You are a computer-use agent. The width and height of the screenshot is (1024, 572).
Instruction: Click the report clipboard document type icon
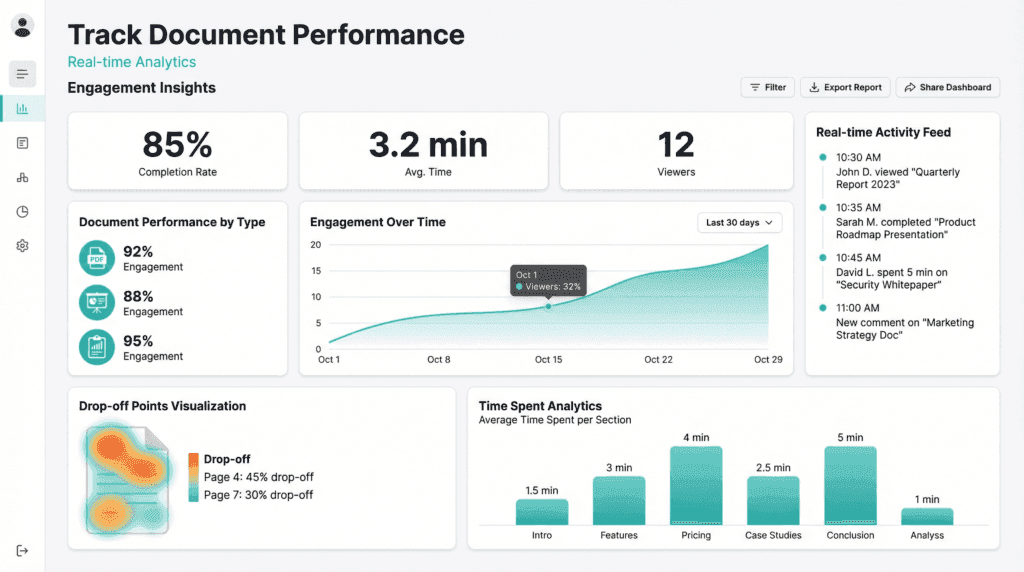click(x=97, y=347)
